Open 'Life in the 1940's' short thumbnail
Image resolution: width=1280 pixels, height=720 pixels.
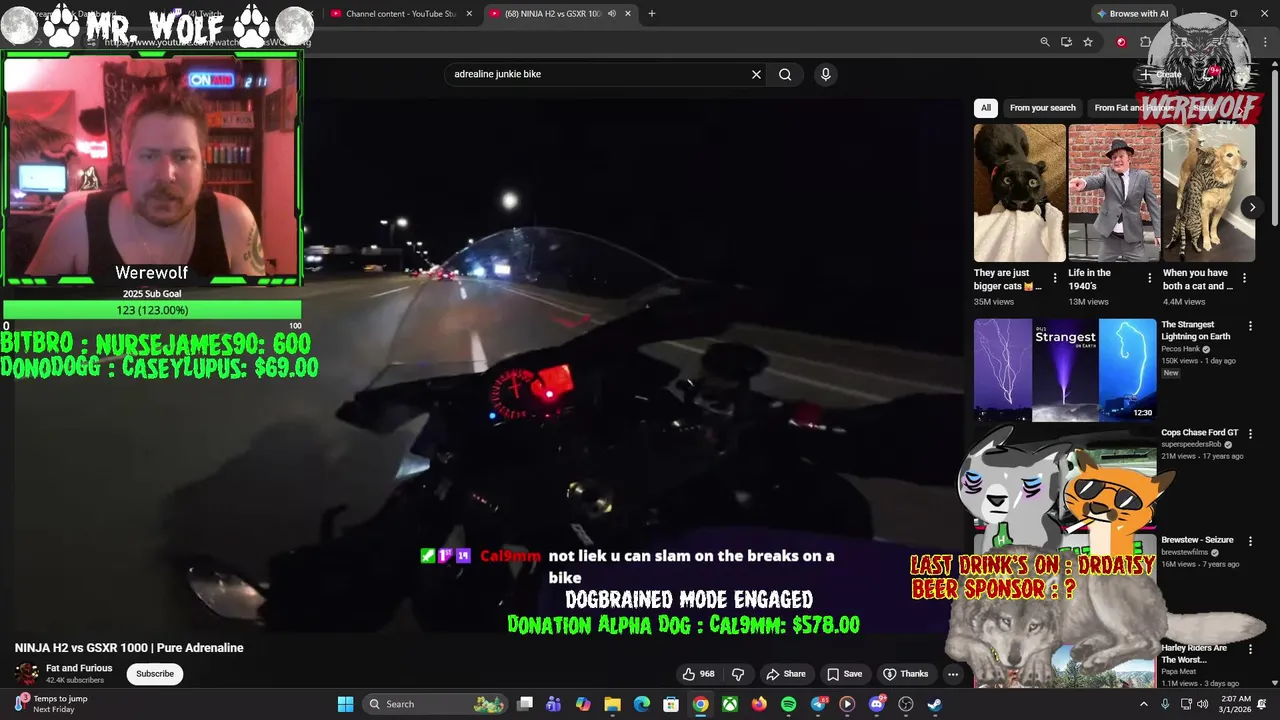click(x=1114, y=193)
